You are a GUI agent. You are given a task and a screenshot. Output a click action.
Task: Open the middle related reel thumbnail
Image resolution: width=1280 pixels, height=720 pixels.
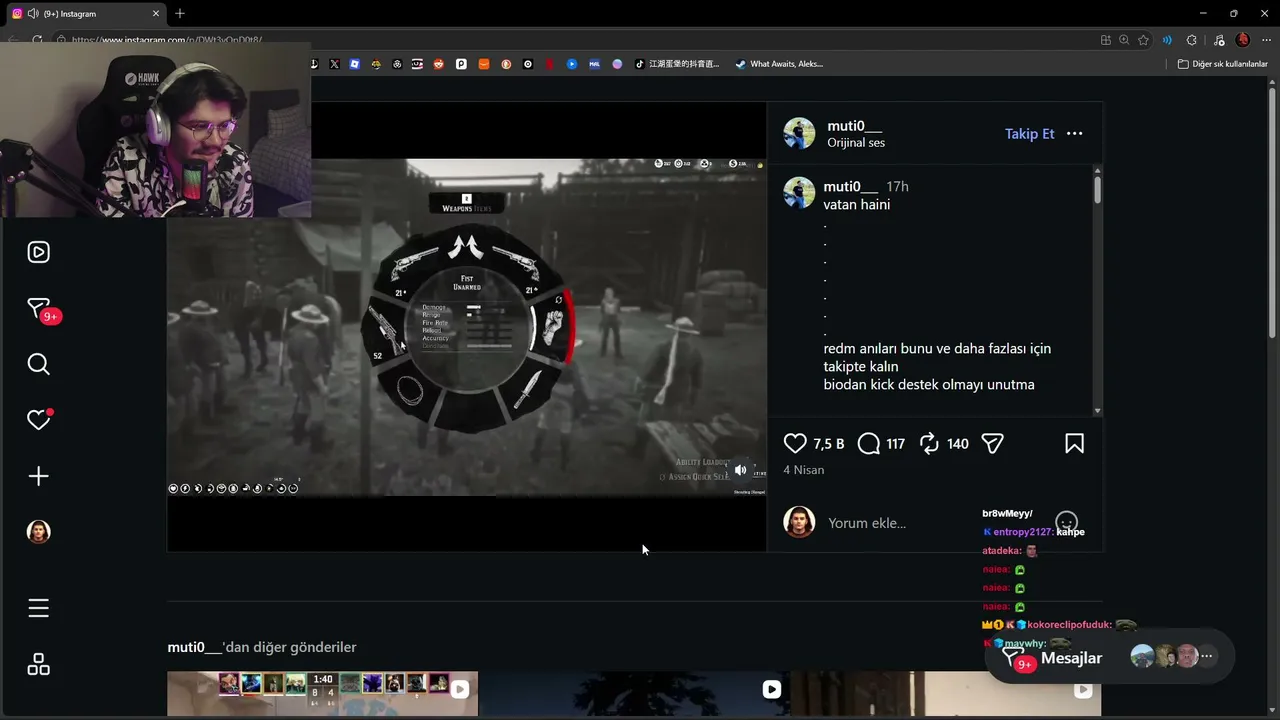pos(634,693)
